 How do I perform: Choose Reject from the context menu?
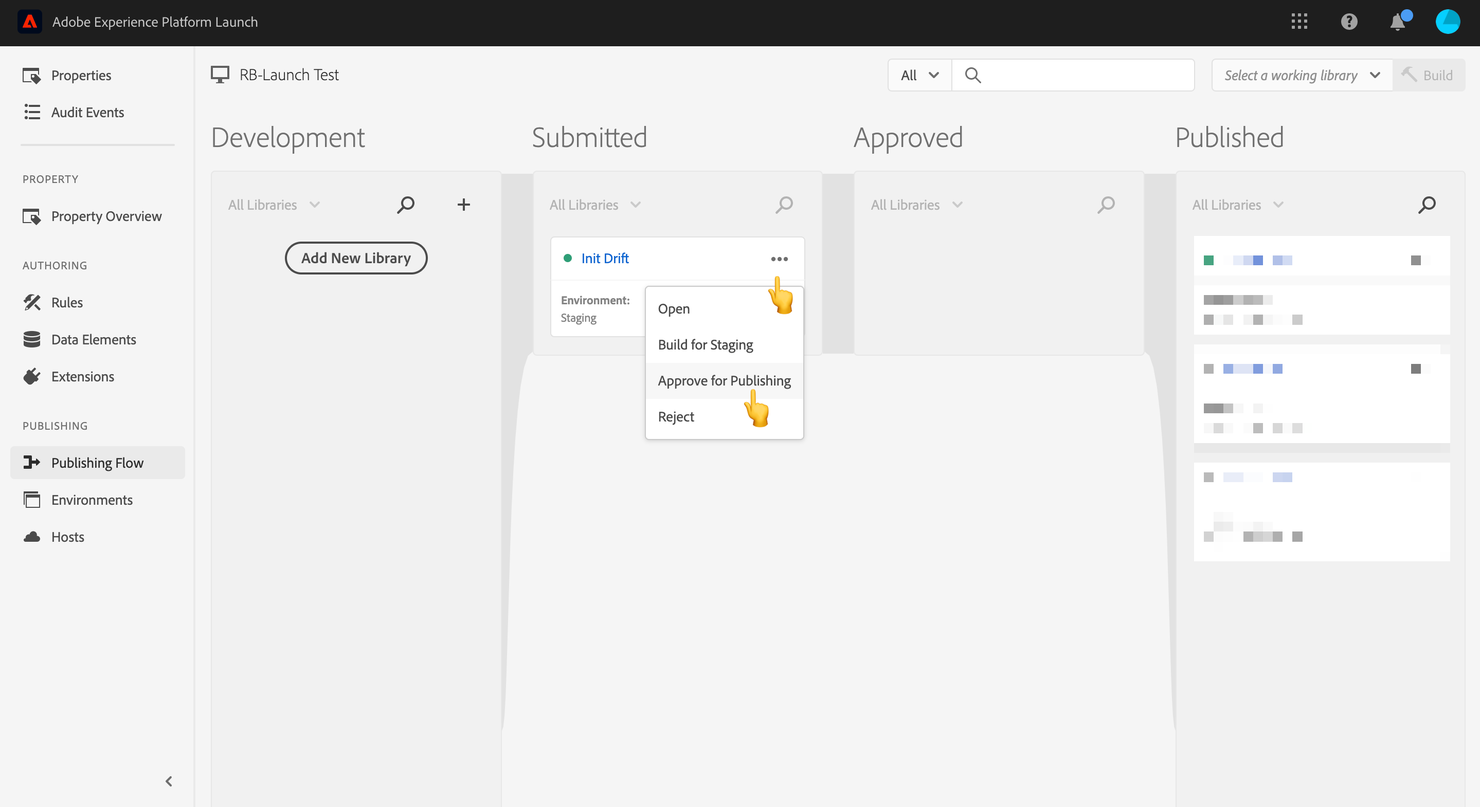coord(724,417)
